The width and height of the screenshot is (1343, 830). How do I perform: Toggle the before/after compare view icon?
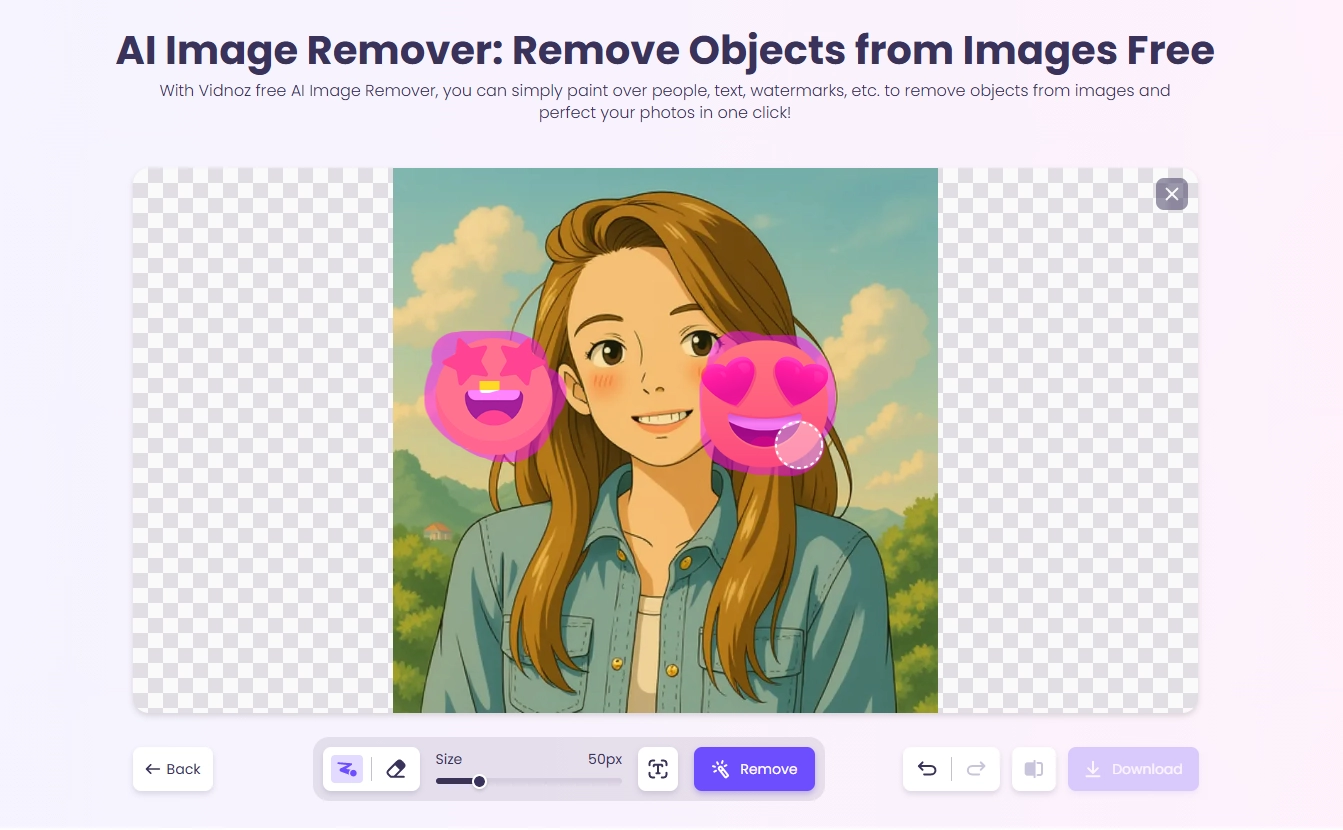[1034, 769]
